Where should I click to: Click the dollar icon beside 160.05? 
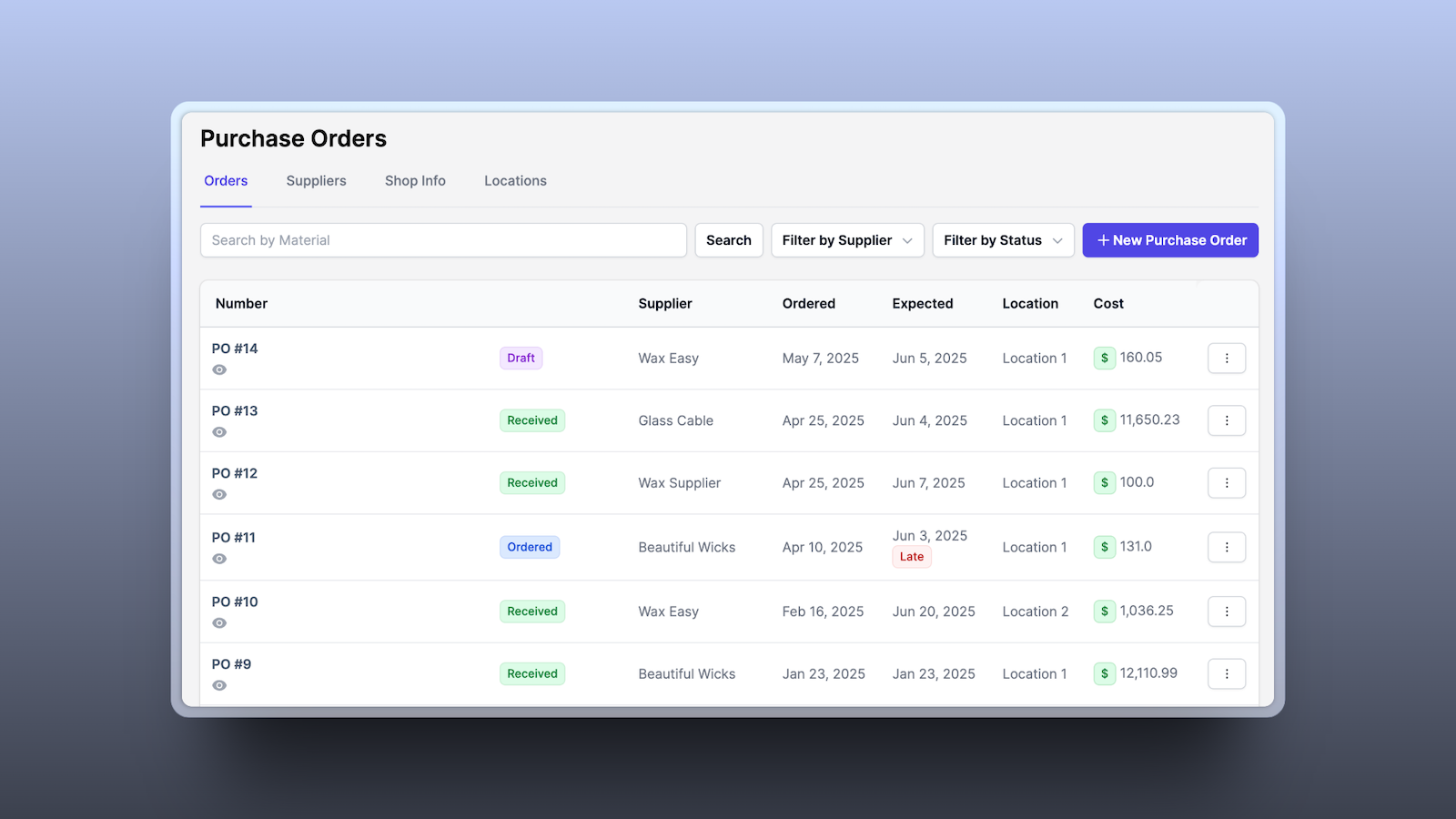(x=1105, y=358)
